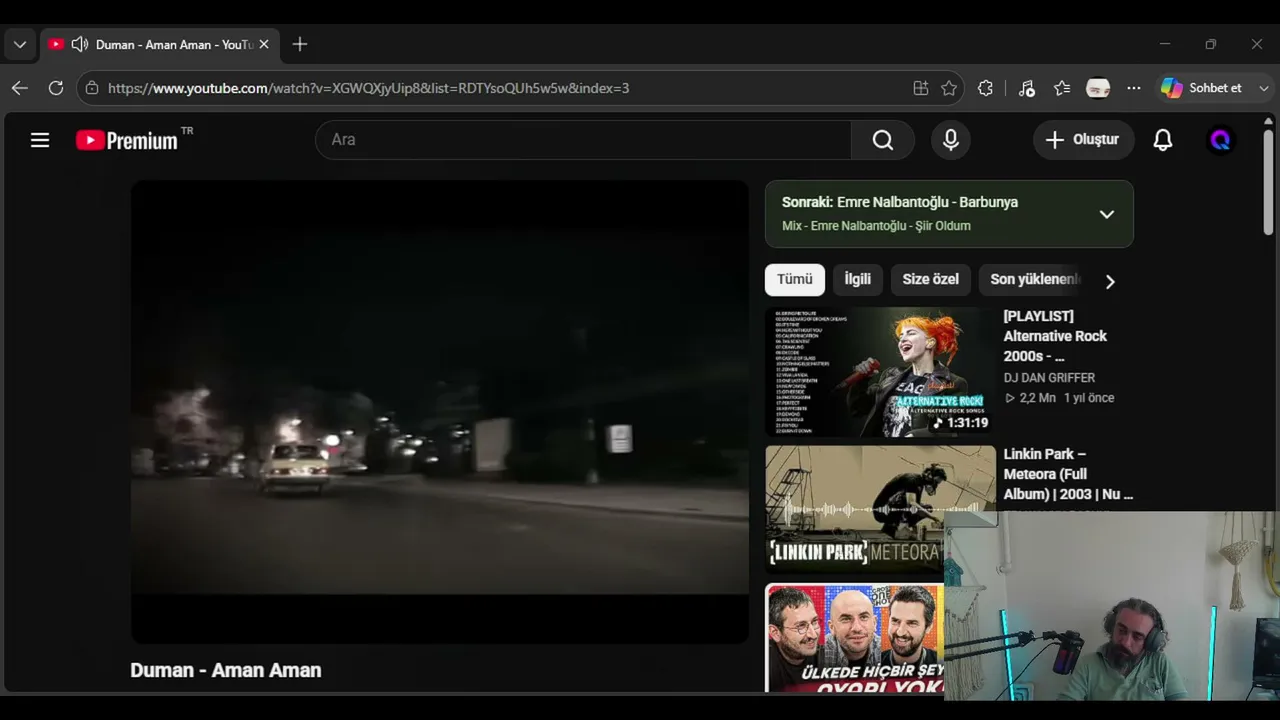Open the browser settings and more menu
The height and width of the screenshot is (720, 1280).
1134,88
